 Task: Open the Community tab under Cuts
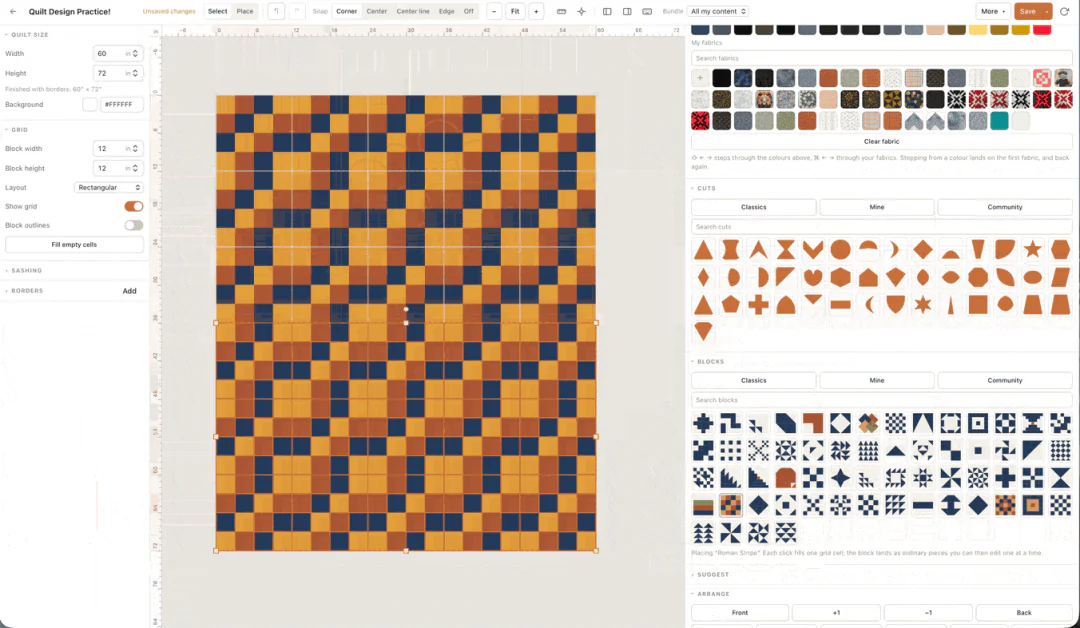coord(1005,207)
